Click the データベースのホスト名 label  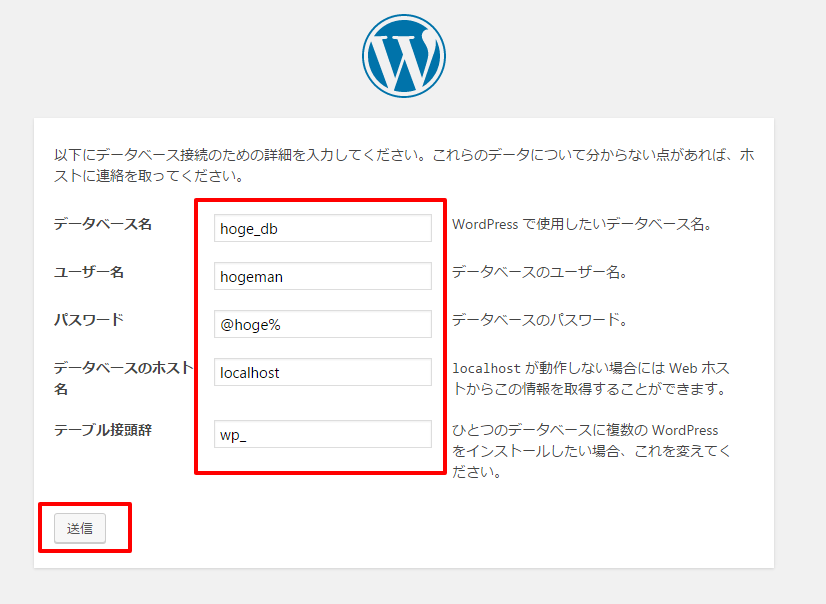click(x=123, y=378)
